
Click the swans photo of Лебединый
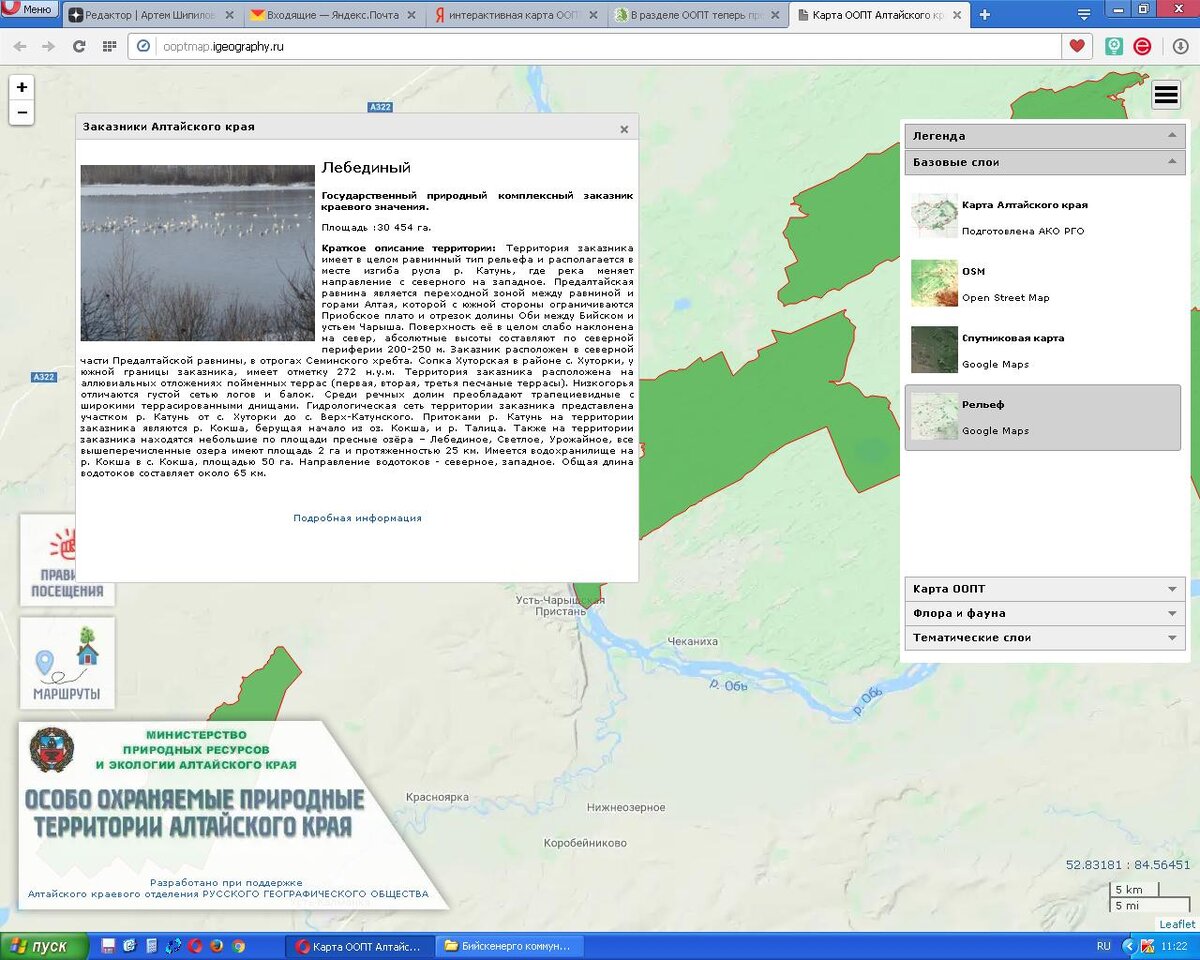198,253
